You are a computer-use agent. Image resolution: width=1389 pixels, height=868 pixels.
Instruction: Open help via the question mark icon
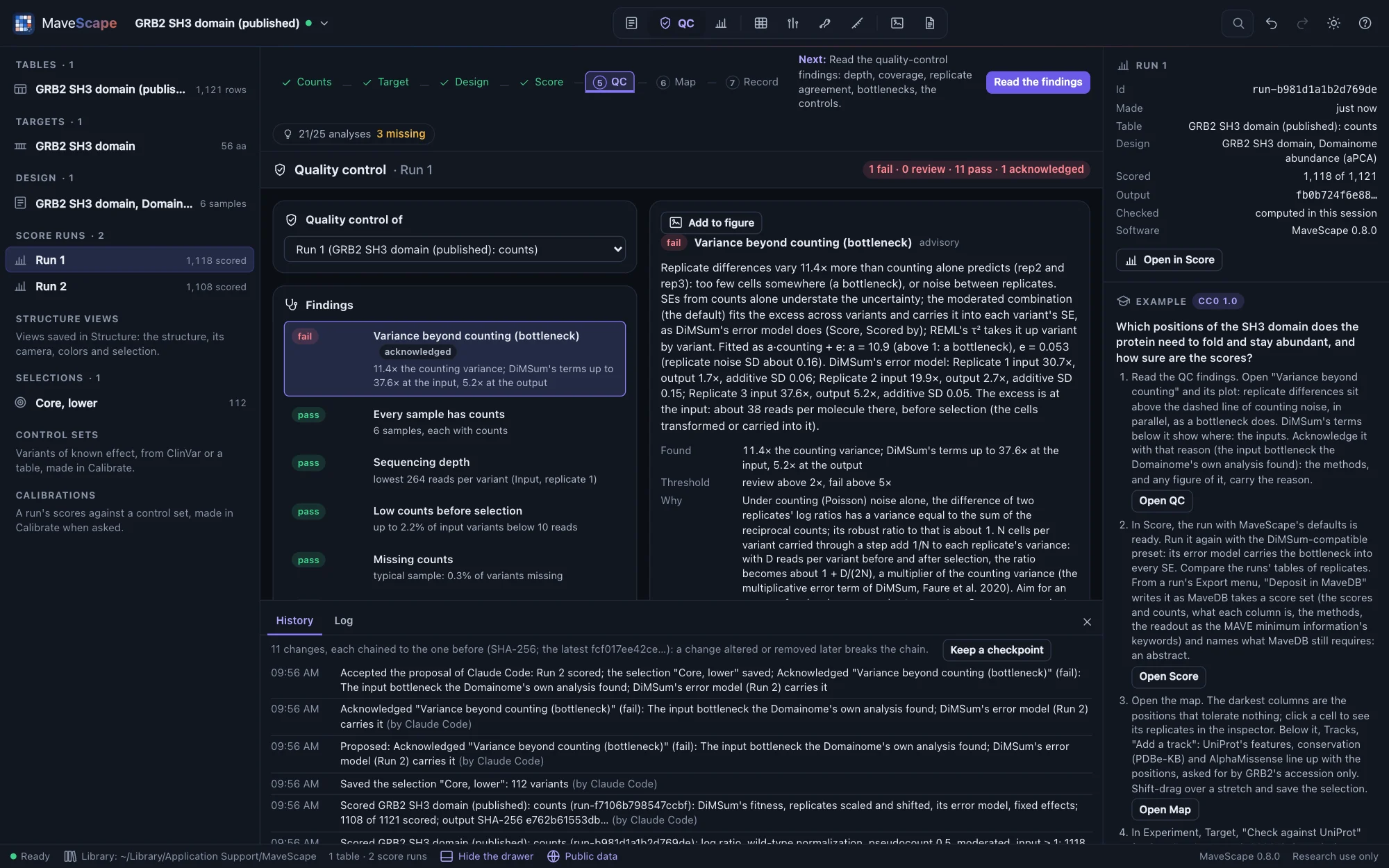click(1365, 23)
